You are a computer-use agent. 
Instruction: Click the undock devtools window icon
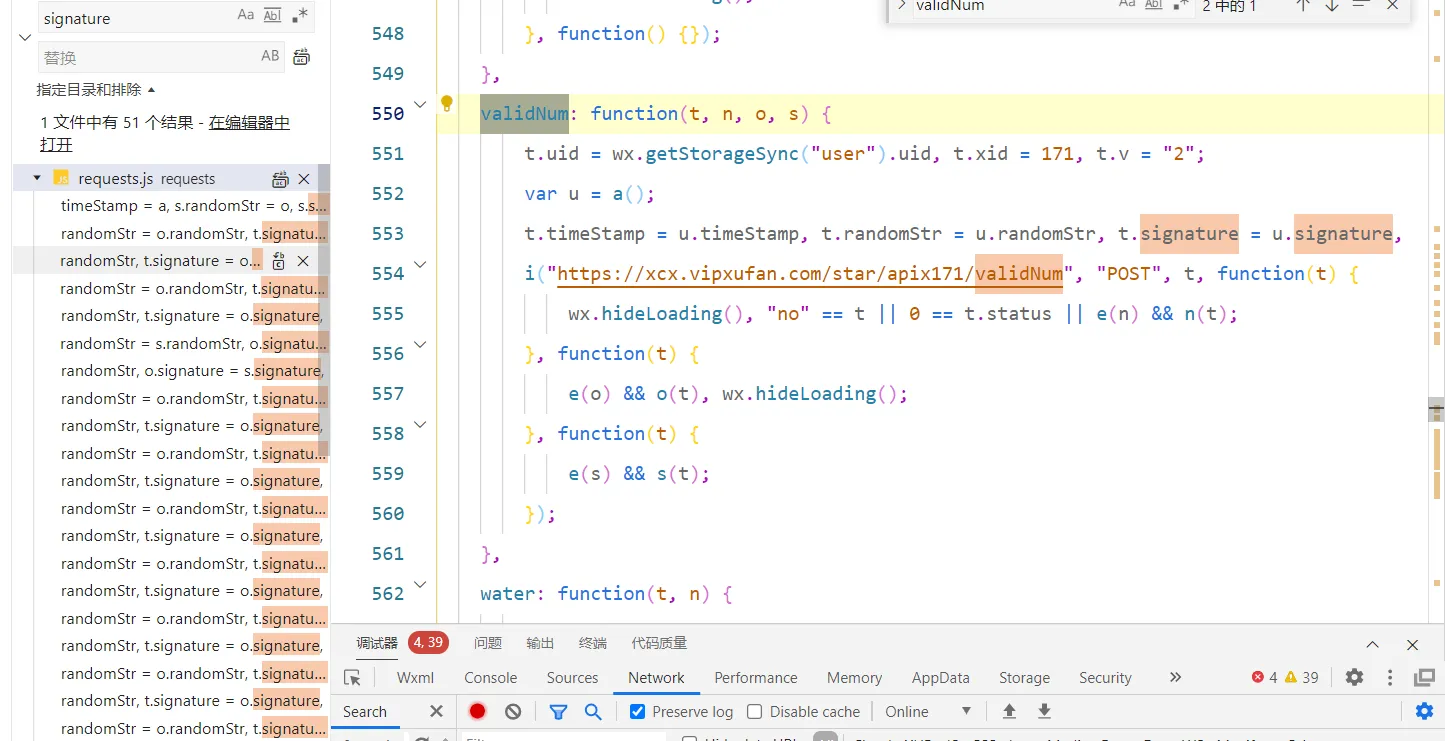coord(1425,677)
